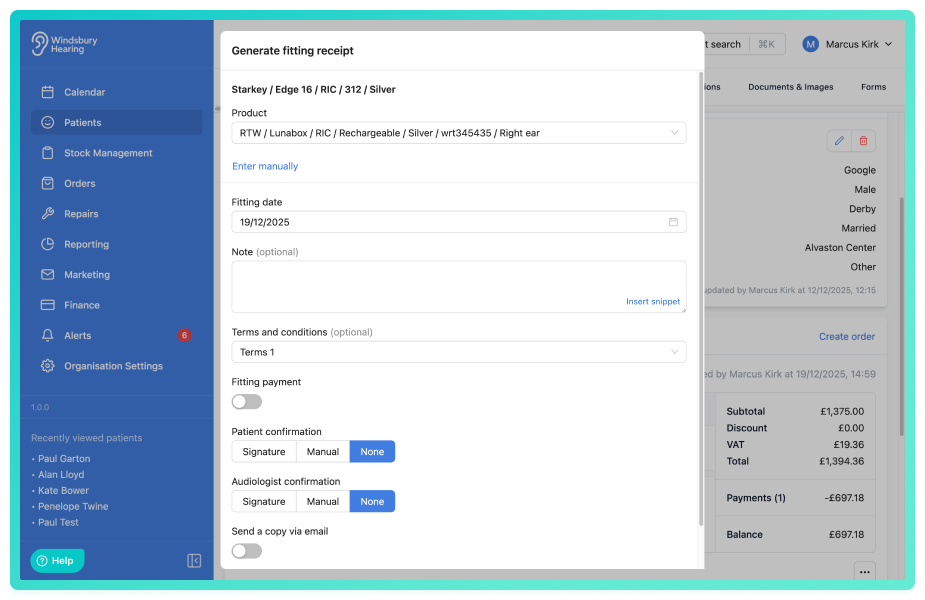Open recently viewed patient Kate Bower
Viewport: 925px width, 600px height.
click(x=63, y=490)
